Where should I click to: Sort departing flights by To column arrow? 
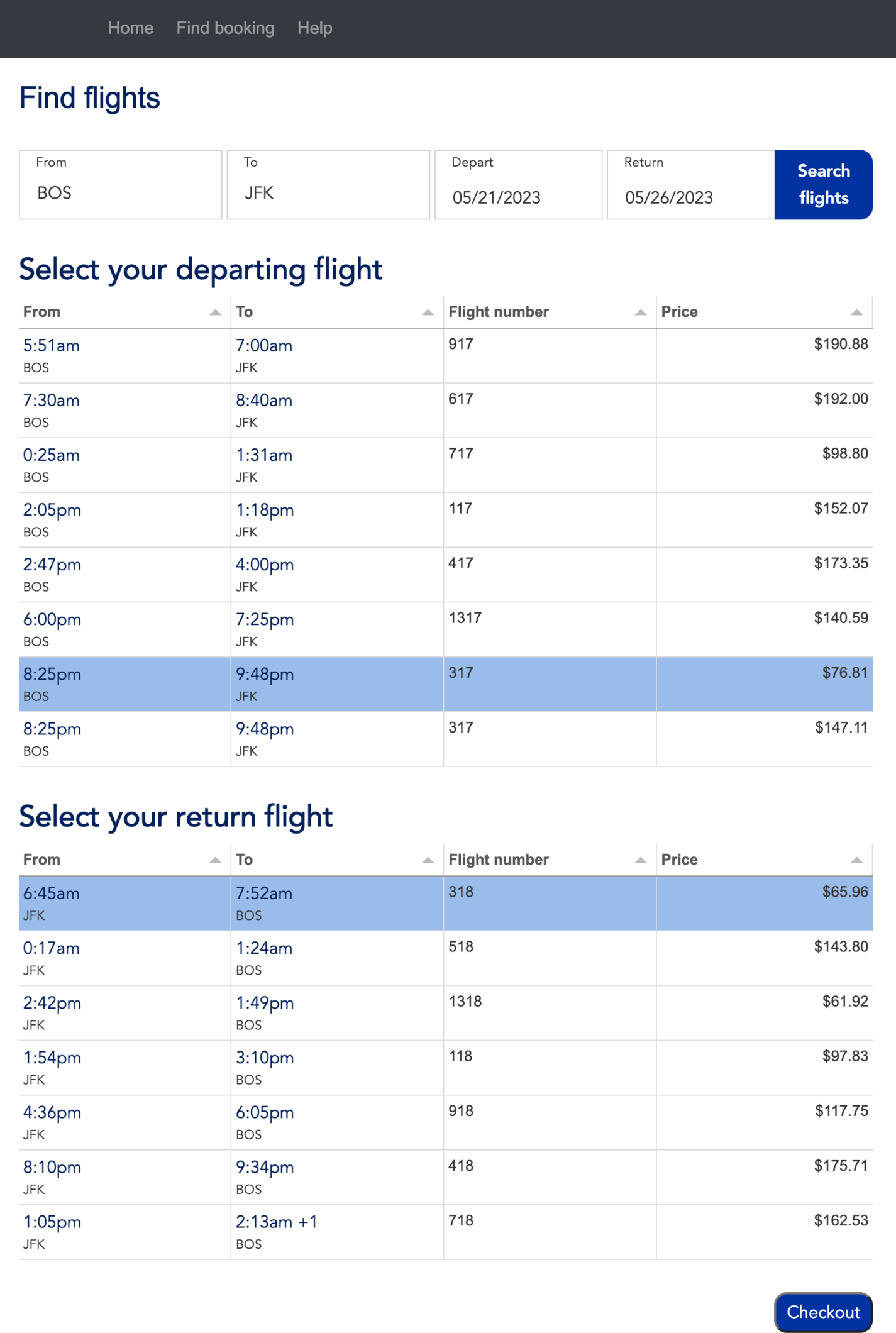coord(428,313)
